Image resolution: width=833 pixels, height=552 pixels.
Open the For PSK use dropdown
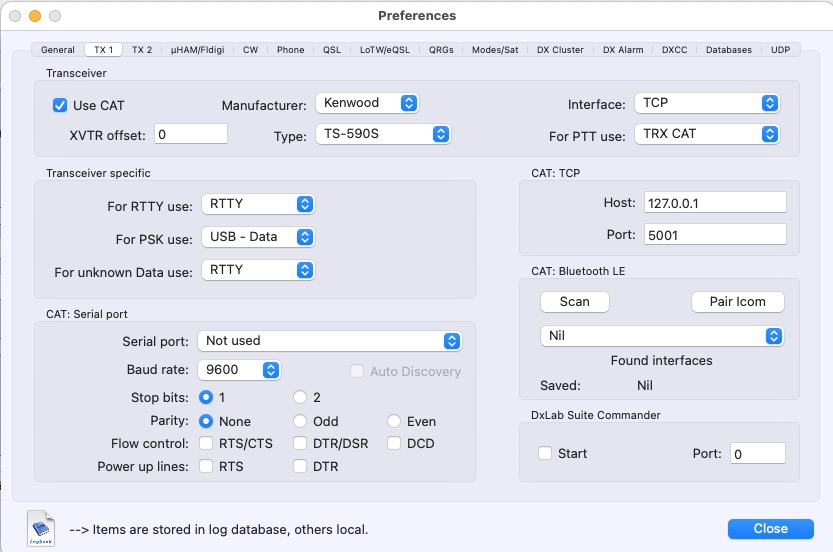(258, 237)
